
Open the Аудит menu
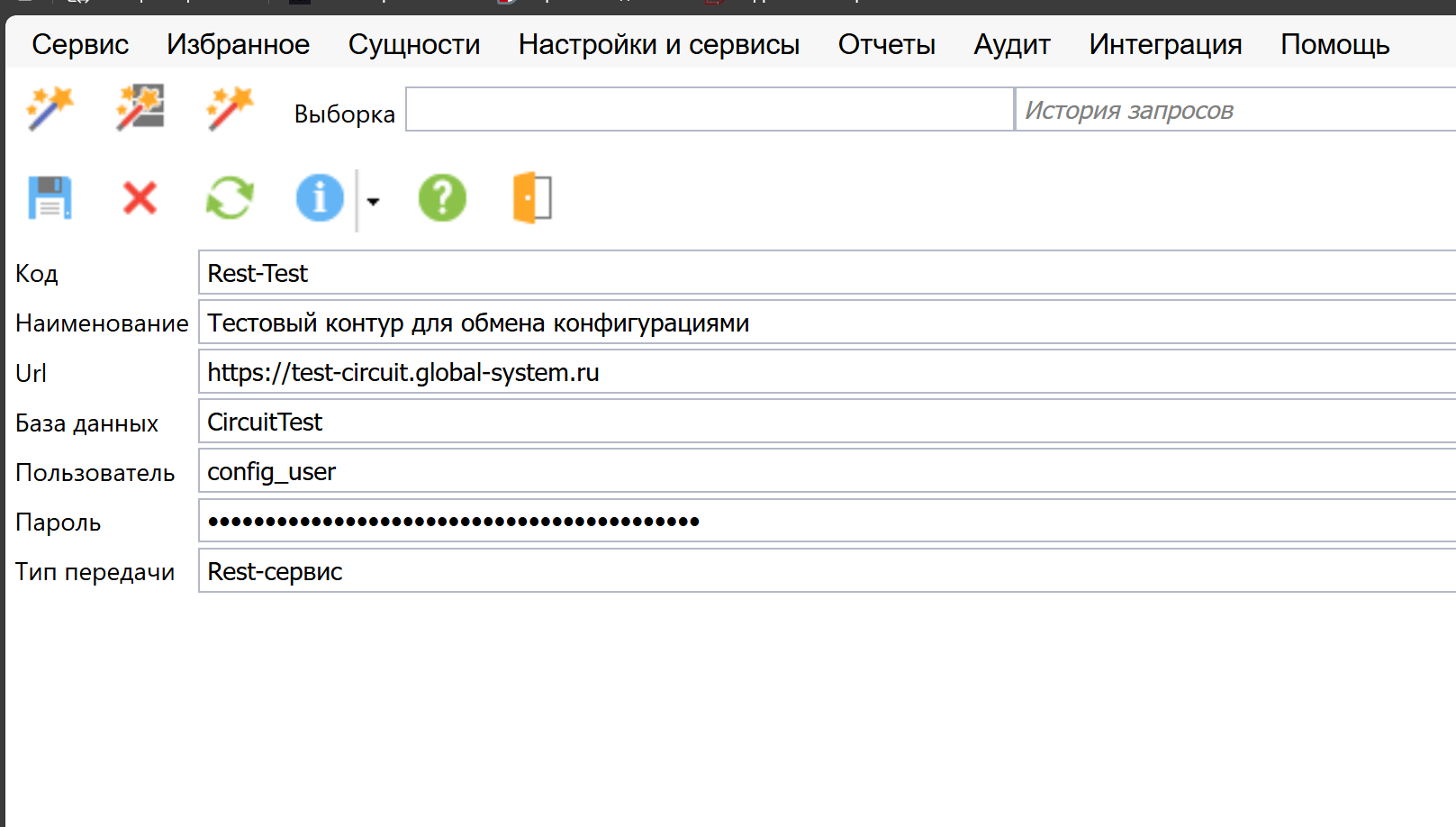1012,44
